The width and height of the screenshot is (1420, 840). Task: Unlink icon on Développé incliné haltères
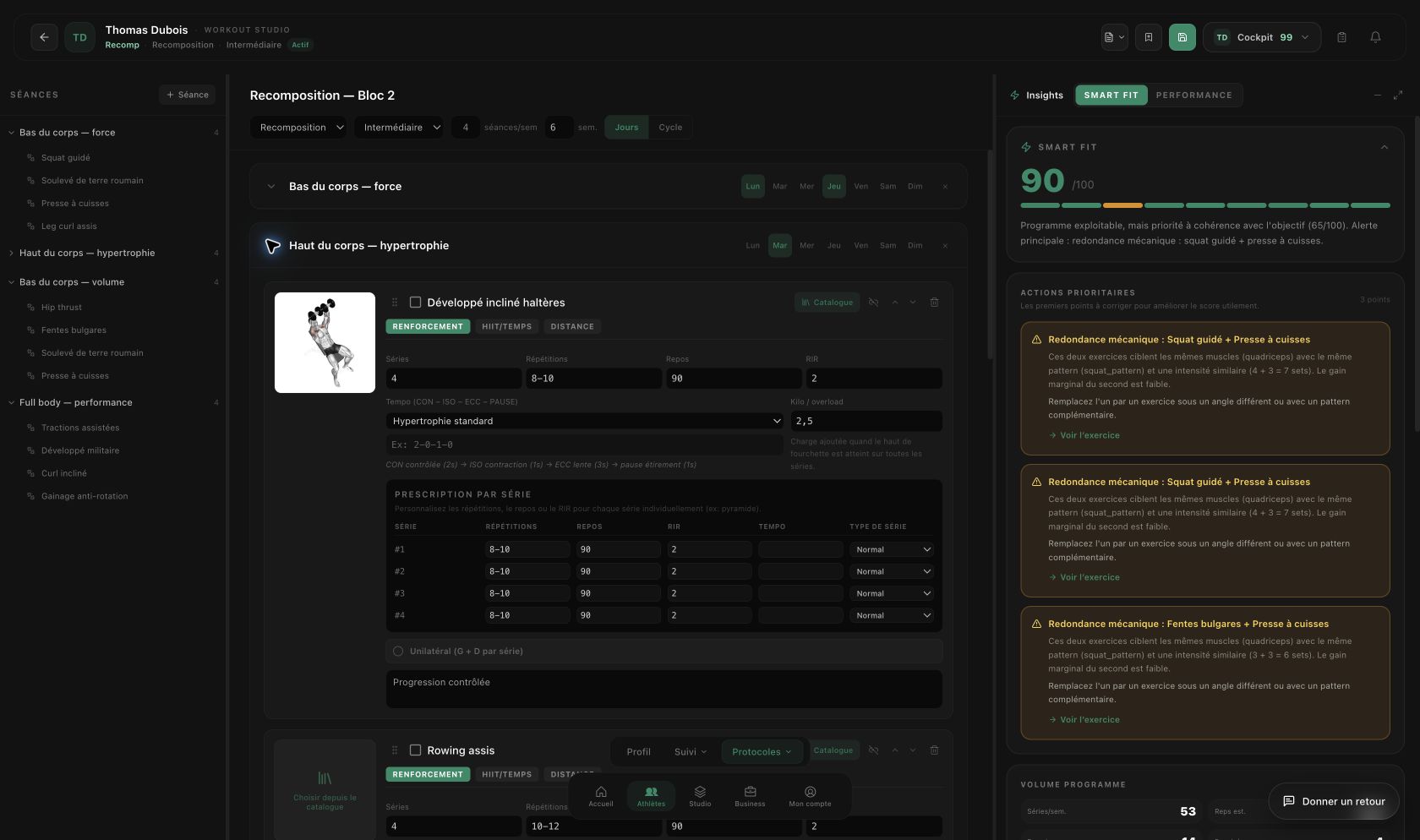point(873,303)
